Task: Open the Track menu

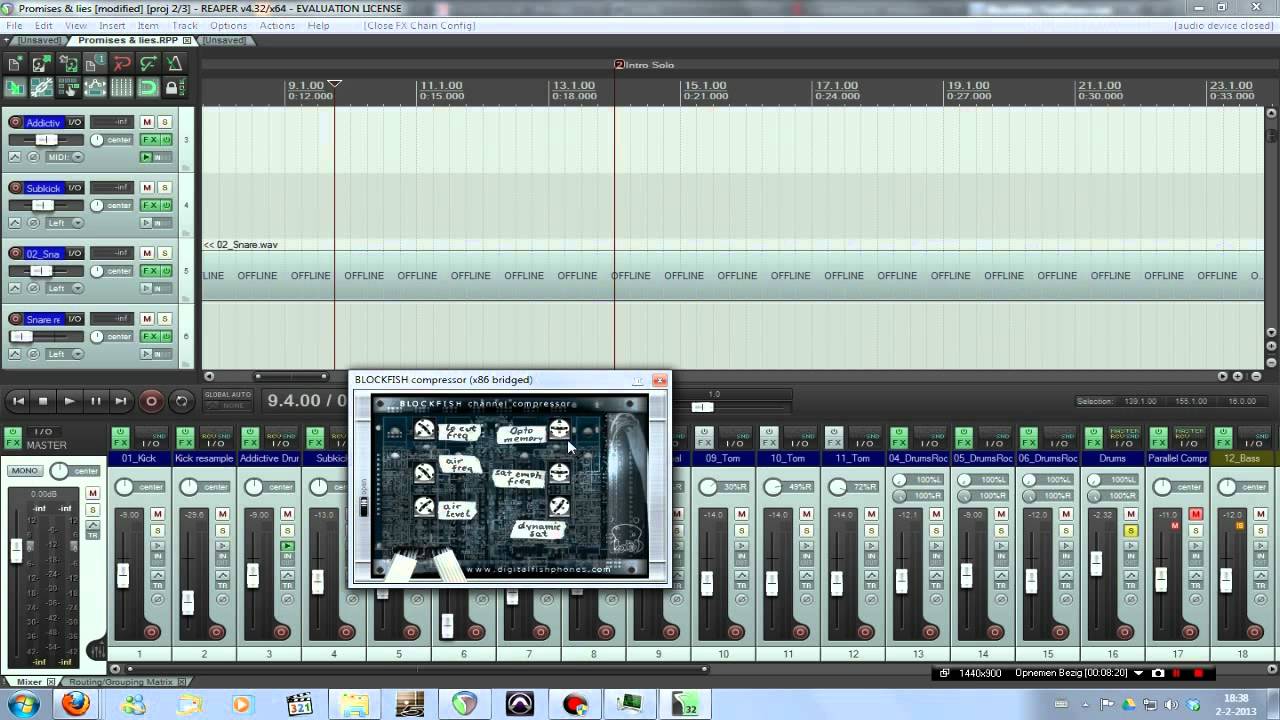Action: click(x=185, y=25)
